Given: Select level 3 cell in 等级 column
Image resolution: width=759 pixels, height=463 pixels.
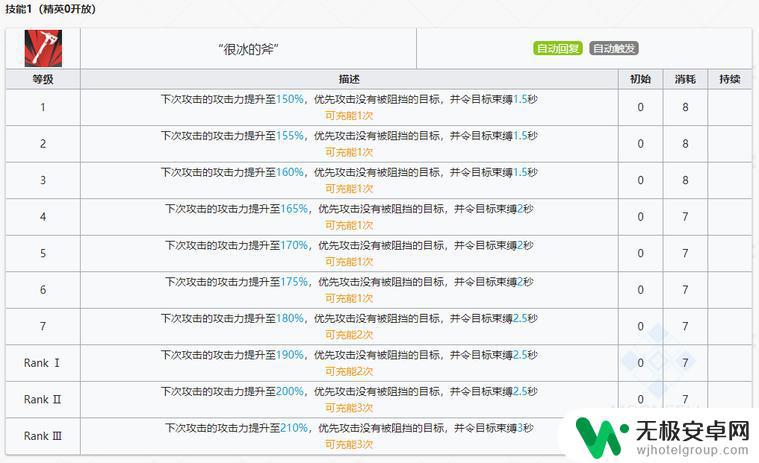Looking at the screenshot, I should point(43,180).
